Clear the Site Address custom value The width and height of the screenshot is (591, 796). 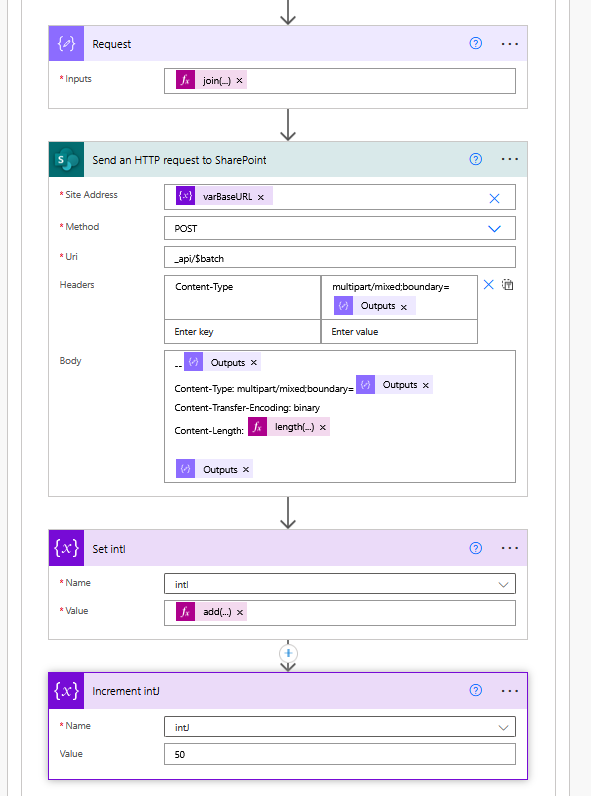[x=494, y=198]
